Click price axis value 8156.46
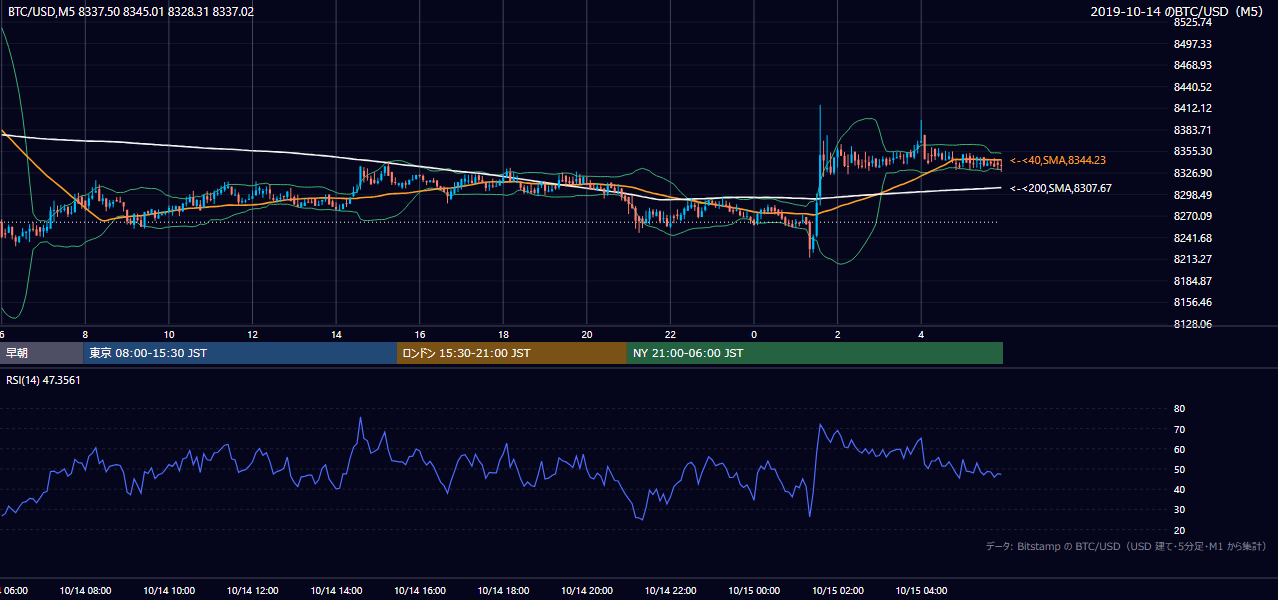This screenshot has width=1278, height=600. (1193, 302)
